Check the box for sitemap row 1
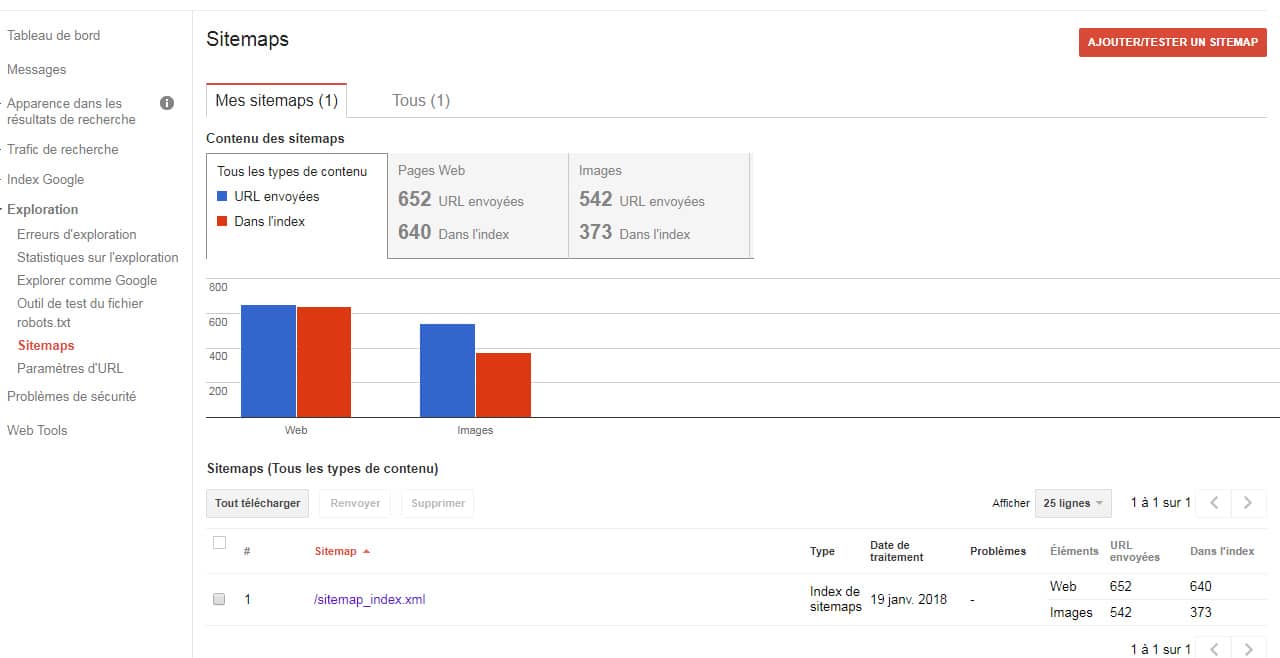The image size is (1280, 658). [219, 600]
